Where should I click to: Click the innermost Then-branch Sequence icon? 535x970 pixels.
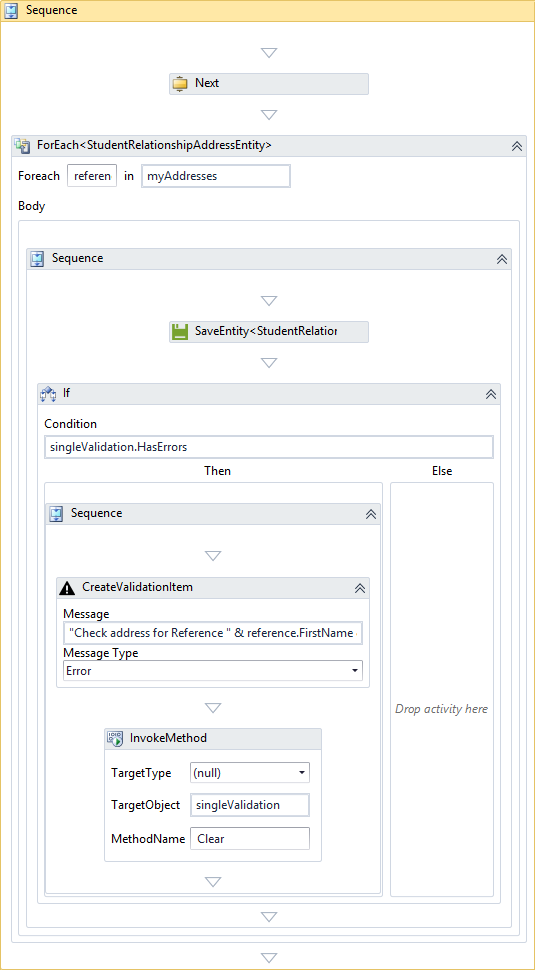click(x=56, y=513)
